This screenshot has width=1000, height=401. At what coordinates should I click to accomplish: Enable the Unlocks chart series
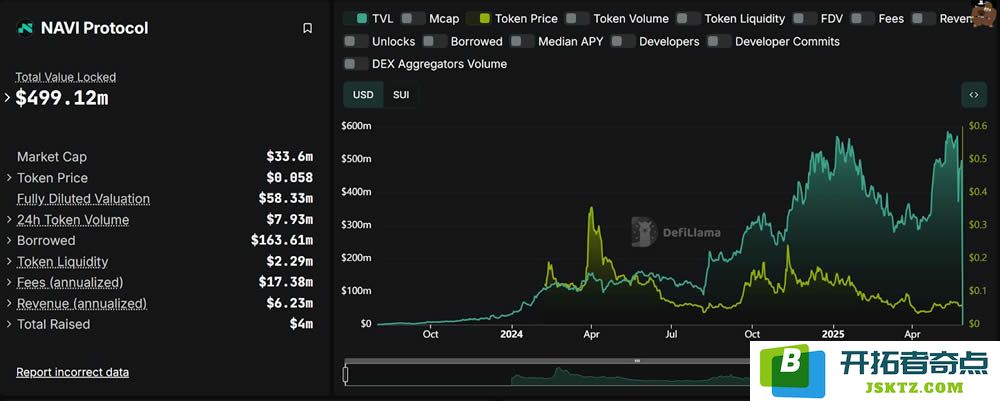pyautogui.click(x=355, y=41)
